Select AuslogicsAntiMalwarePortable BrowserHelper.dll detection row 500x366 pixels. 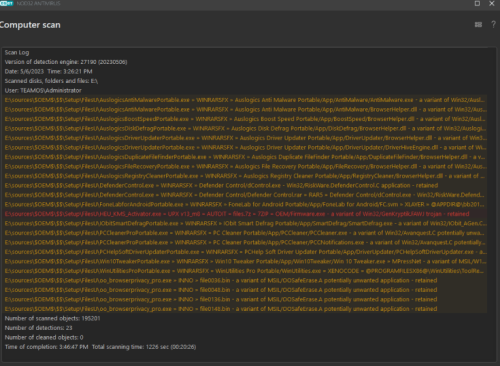point(245,109)
